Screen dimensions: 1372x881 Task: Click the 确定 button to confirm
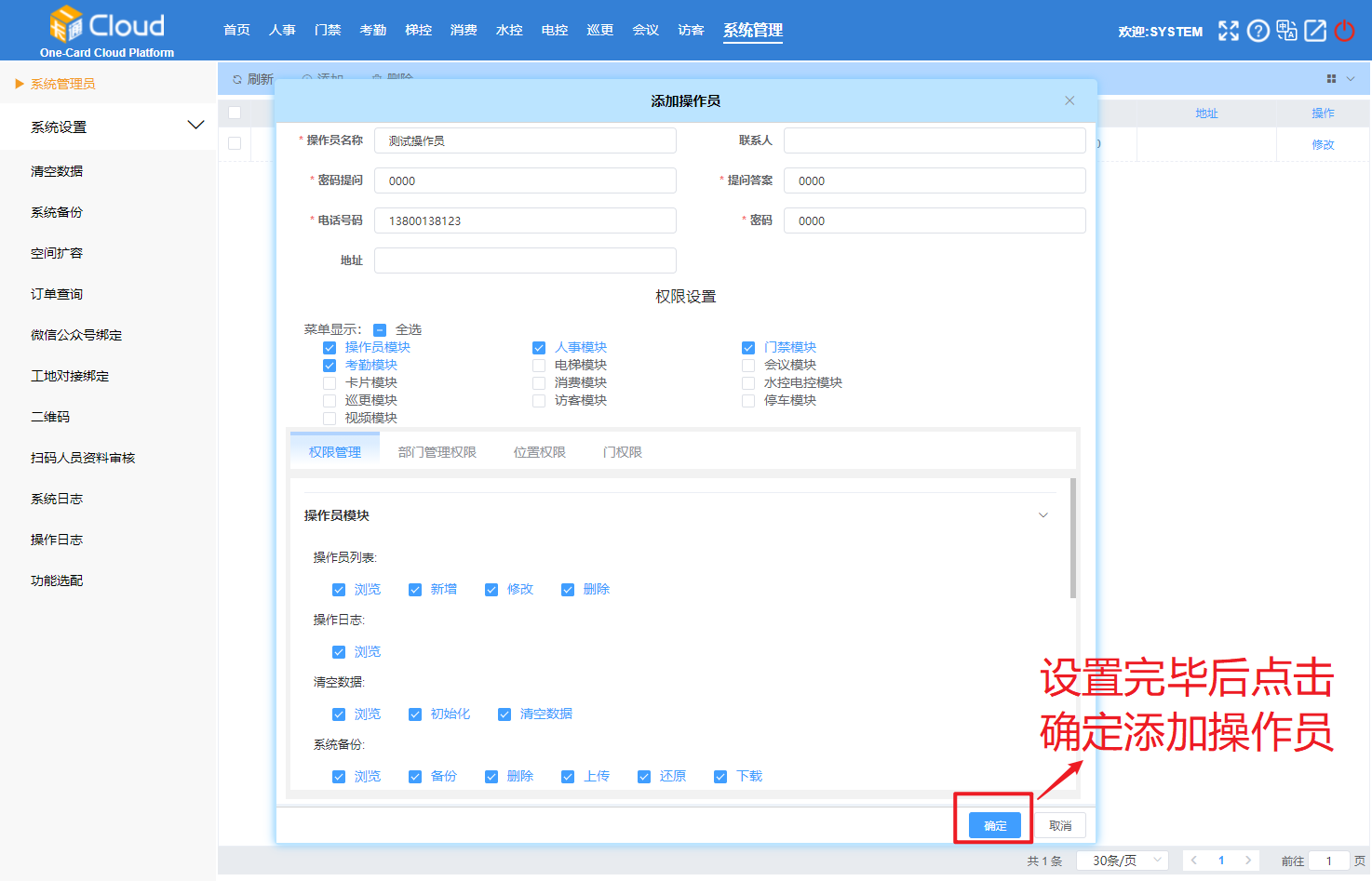(993, 825)
